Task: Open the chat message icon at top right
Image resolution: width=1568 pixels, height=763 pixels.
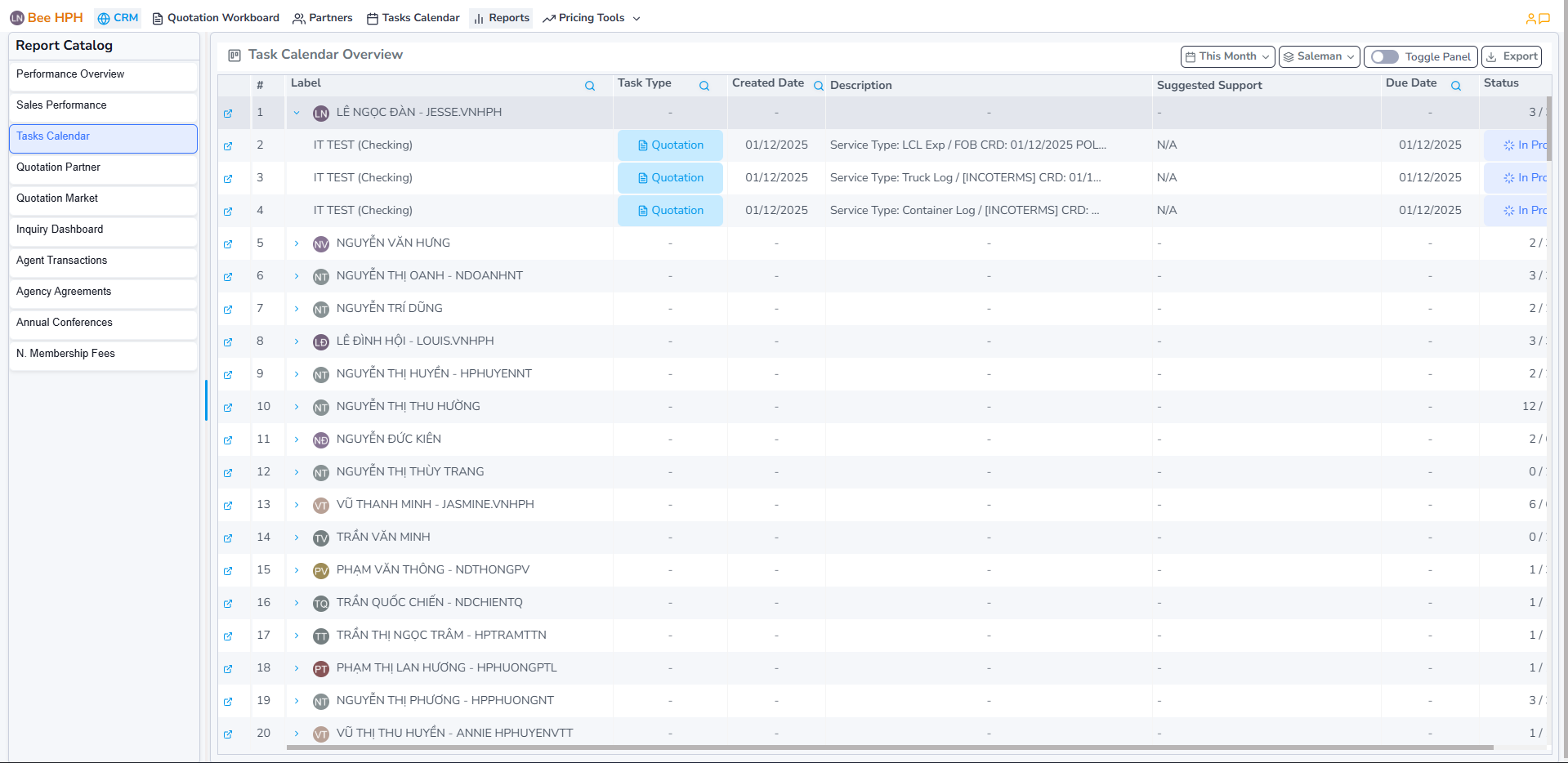Action: (1544, 18)
